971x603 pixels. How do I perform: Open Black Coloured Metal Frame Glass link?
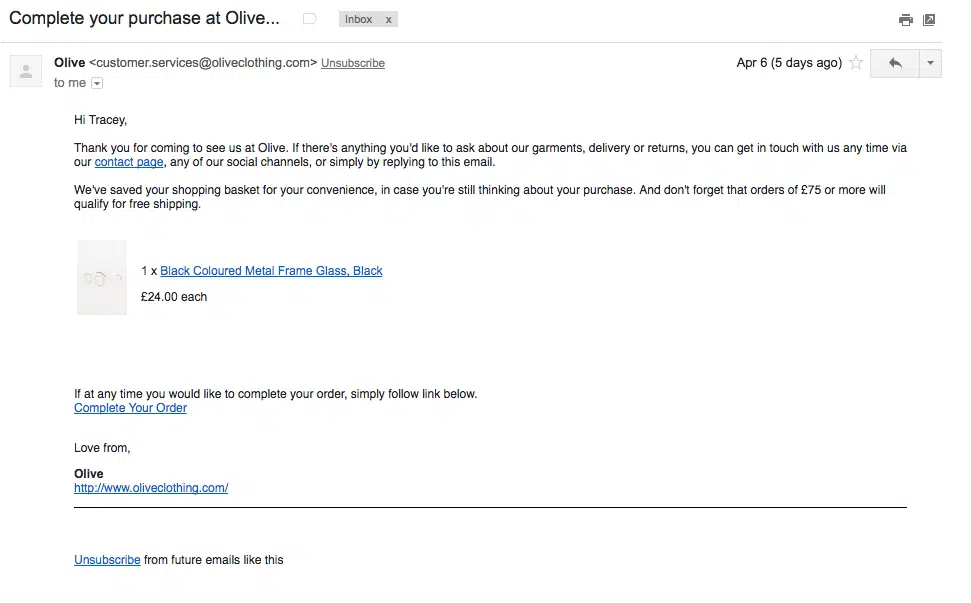(x=271, y=271)
